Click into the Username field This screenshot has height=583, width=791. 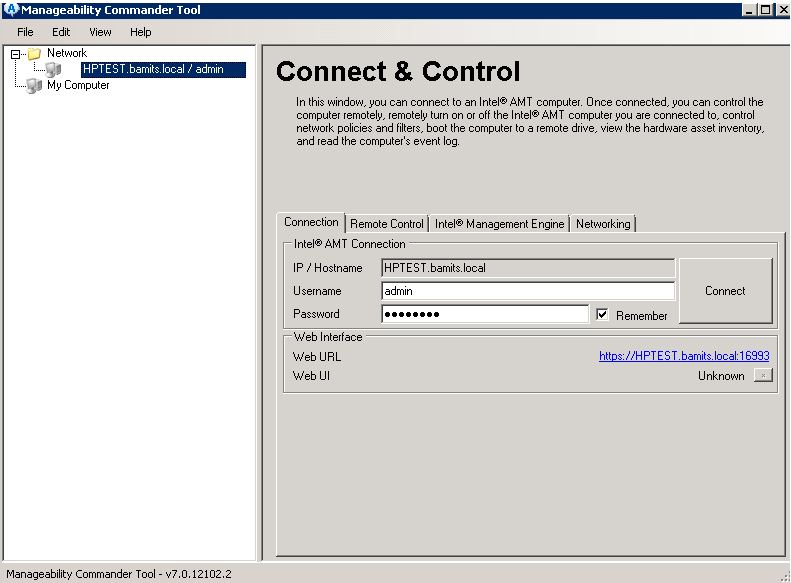point(528,291)
